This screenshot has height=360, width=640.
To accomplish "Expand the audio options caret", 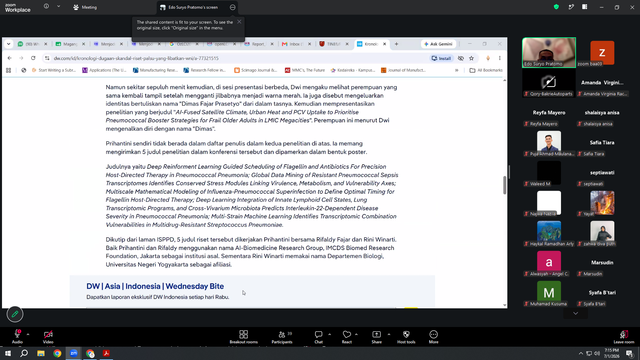I will (28, 334).
